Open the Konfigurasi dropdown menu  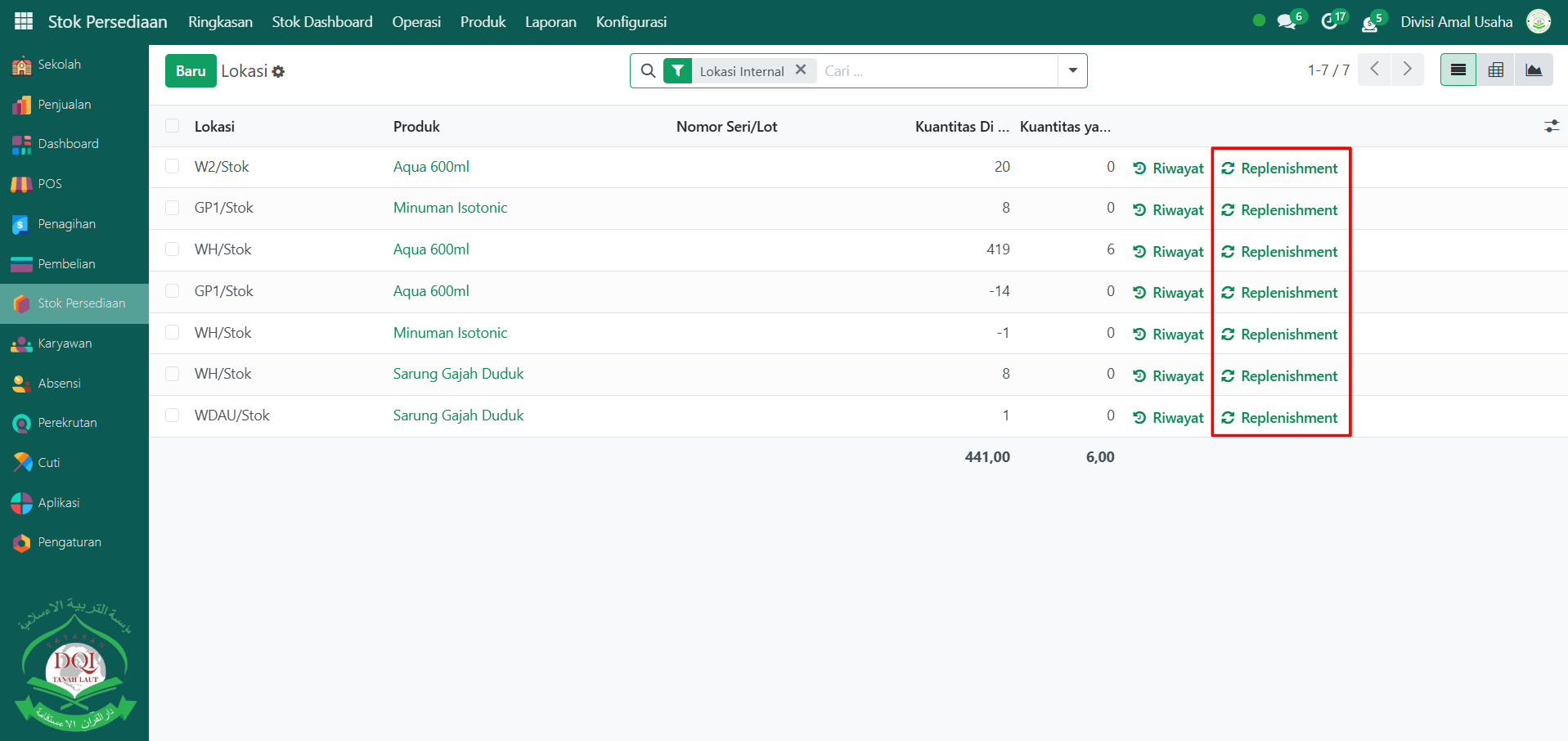coord(631,22)
